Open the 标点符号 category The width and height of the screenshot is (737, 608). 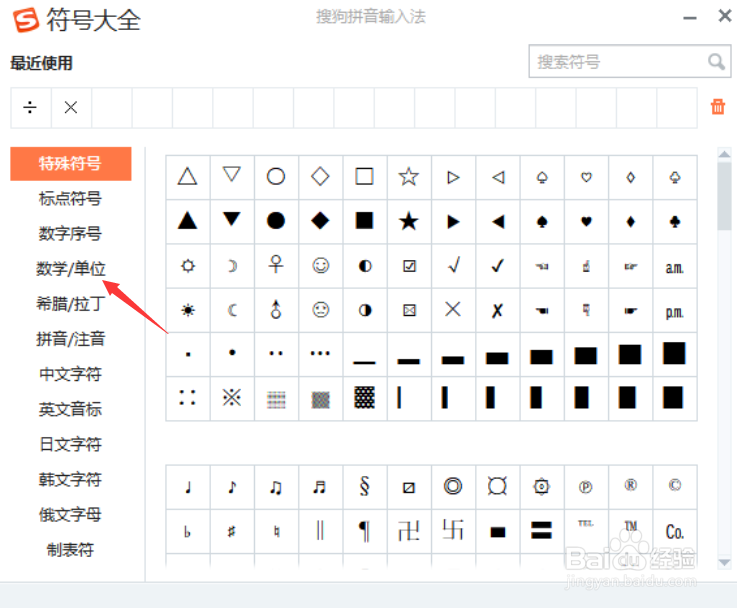click(71, 198)
